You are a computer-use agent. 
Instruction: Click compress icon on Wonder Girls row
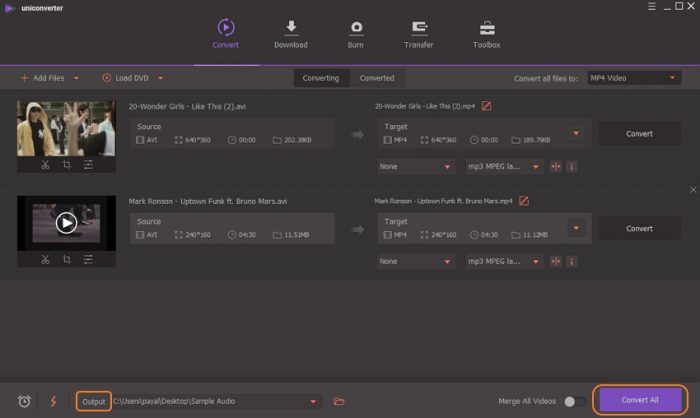pos(556,167)
